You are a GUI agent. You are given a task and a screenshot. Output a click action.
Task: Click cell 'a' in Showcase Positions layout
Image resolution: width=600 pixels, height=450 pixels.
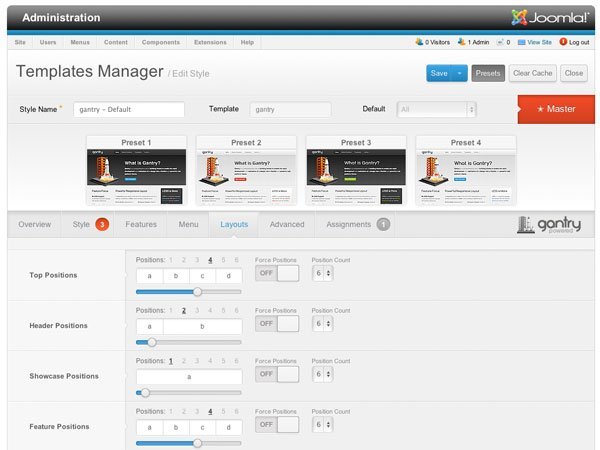point(189,377)
